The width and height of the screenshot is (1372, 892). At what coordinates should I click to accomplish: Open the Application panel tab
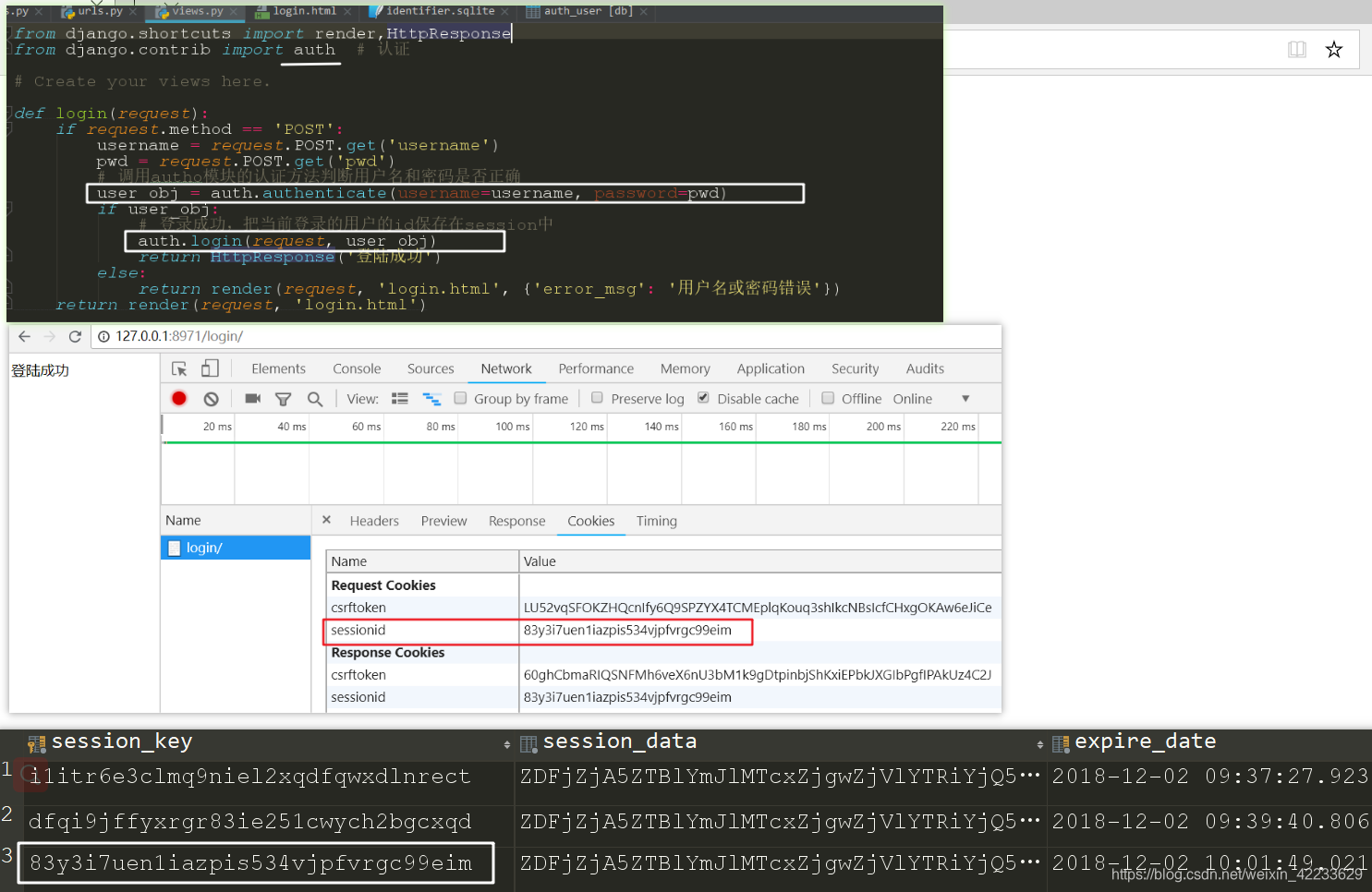click(771, 368)
